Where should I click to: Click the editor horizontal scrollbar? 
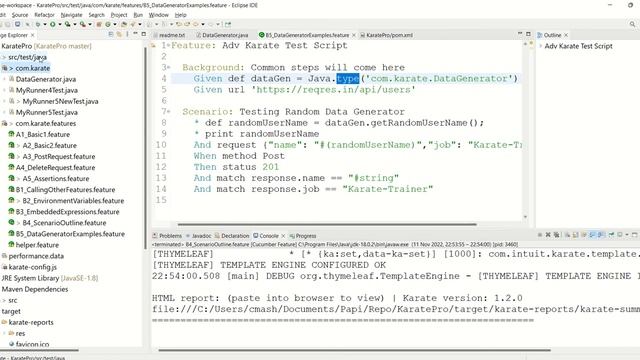tap(327, 224)
